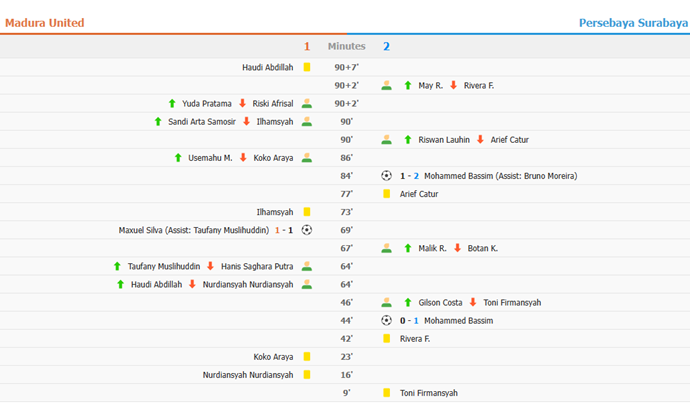
Task: Click the name 'Toni Firmansyah' at 9'
Action: (429, 393)
